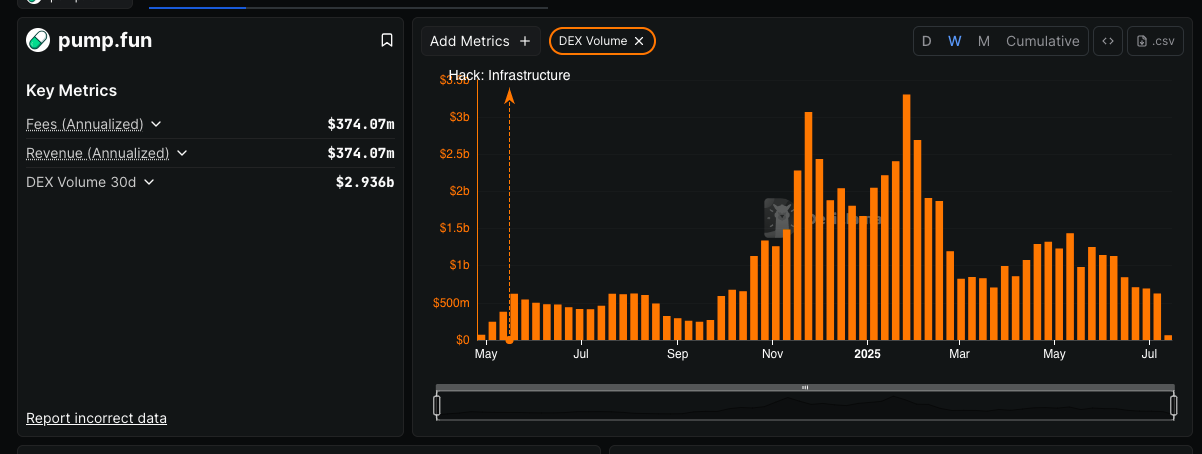Switch chart to Weekly (W) interval
Viewport: 1202px width, 454px height.
(955, 41)
